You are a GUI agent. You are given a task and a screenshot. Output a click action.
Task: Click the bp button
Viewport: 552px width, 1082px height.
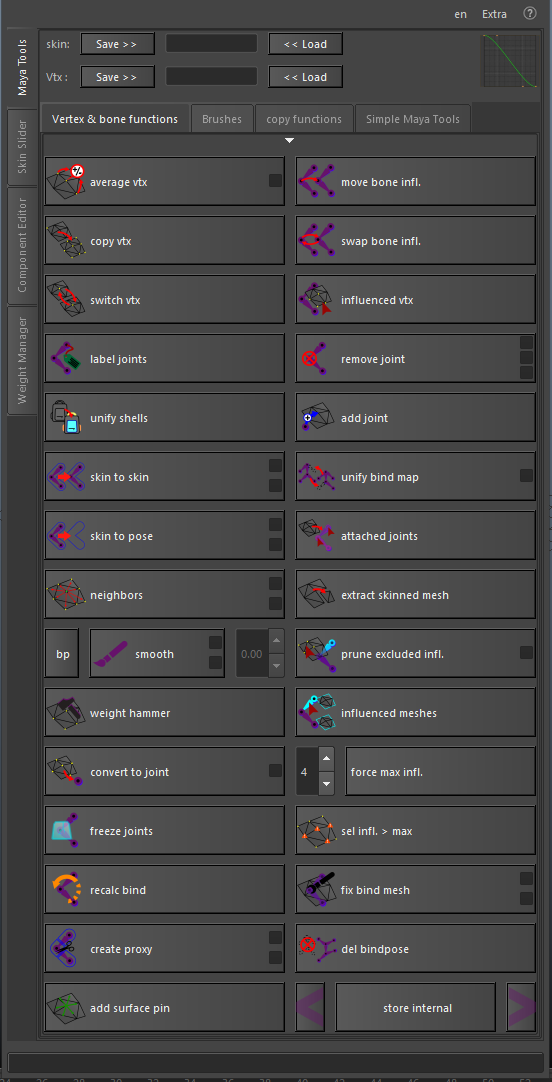pos(62,653)
